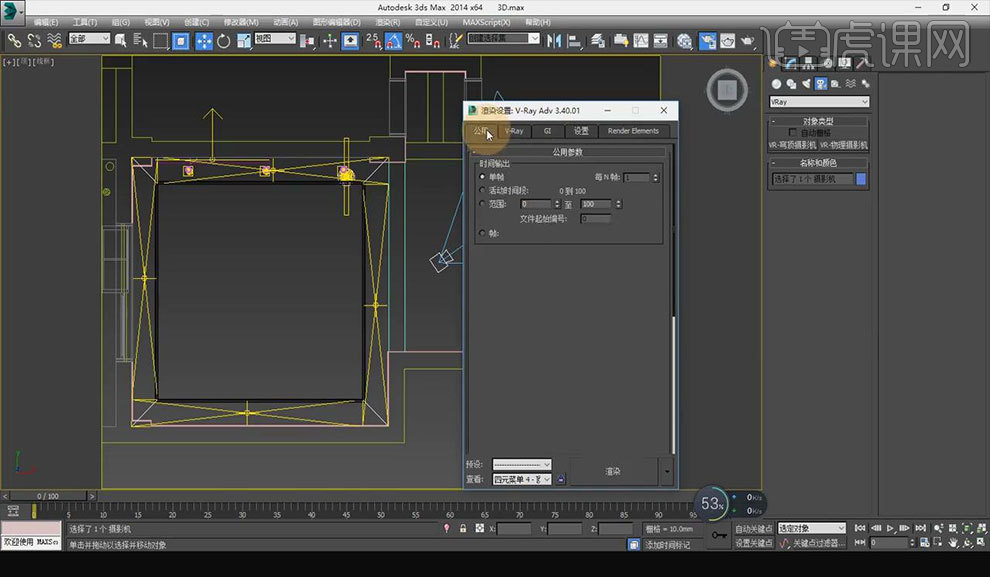The height and width of the screenshot is (577, 990).
Task: Open the arrow dropdown beside 渲染 button
Action: click(667, 472)
